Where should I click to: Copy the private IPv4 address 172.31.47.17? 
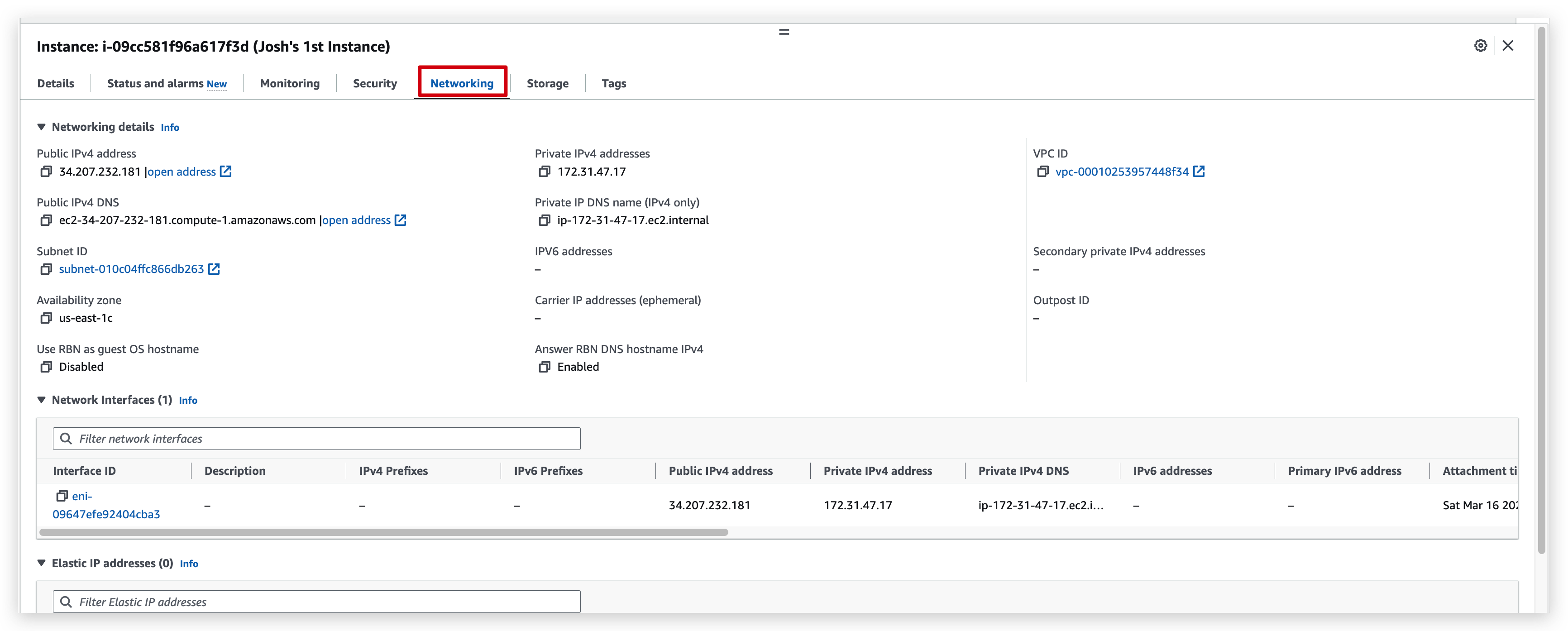545,172
